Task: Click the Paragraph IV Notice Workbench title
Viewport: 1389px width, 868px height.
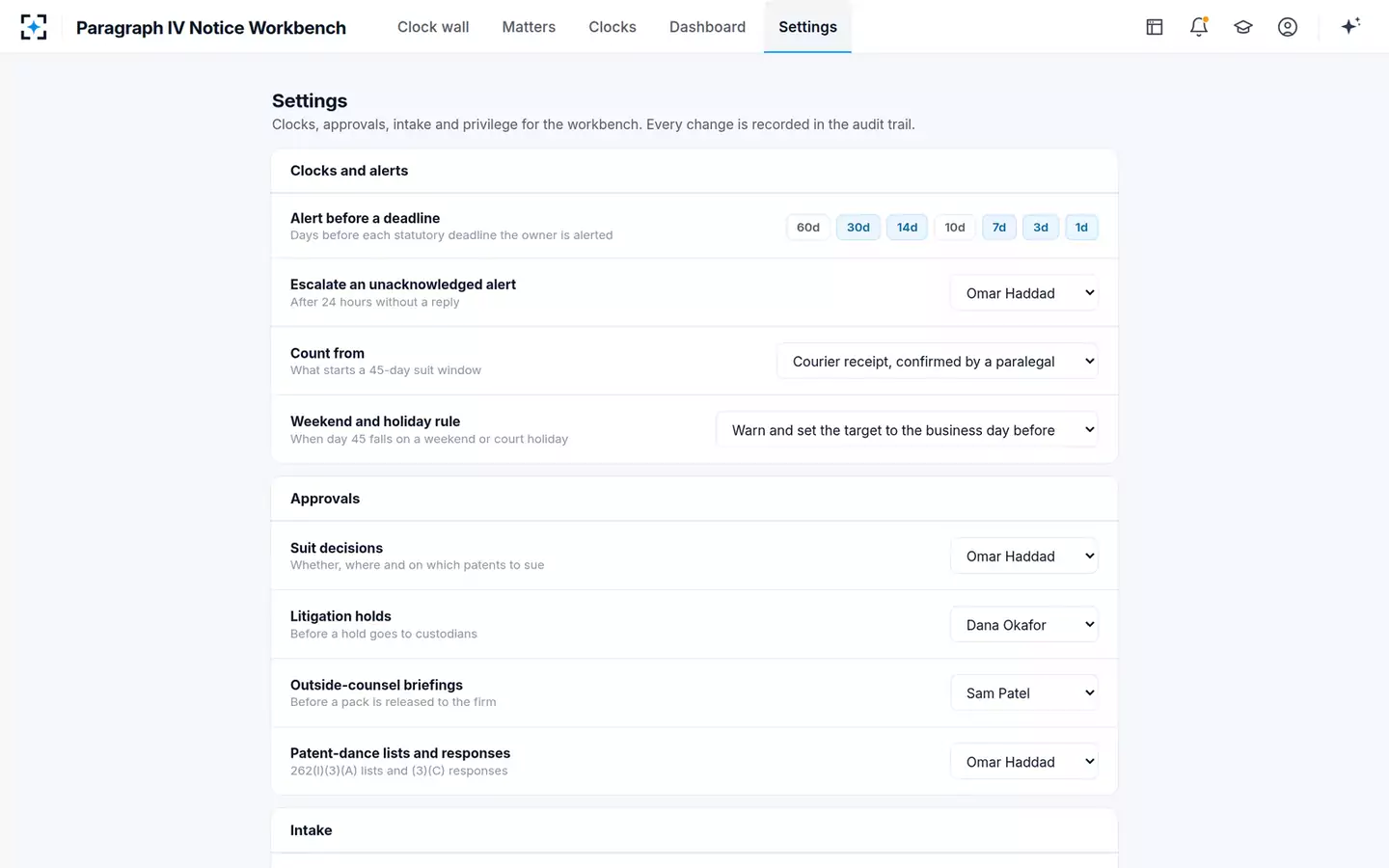Action: (211, 28)
